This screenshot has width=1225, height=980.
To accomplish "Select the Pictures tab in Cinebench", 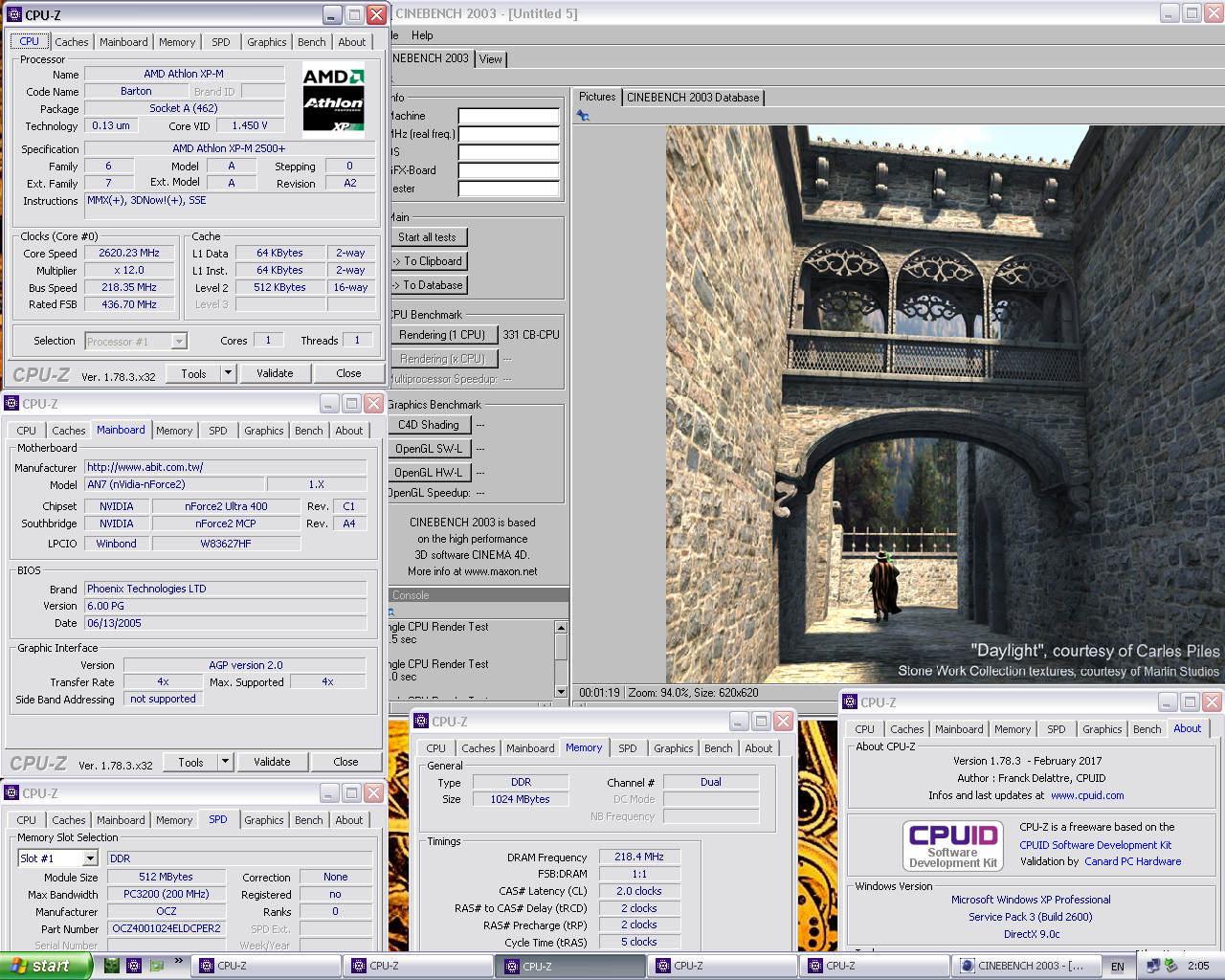I will [597, 97].
